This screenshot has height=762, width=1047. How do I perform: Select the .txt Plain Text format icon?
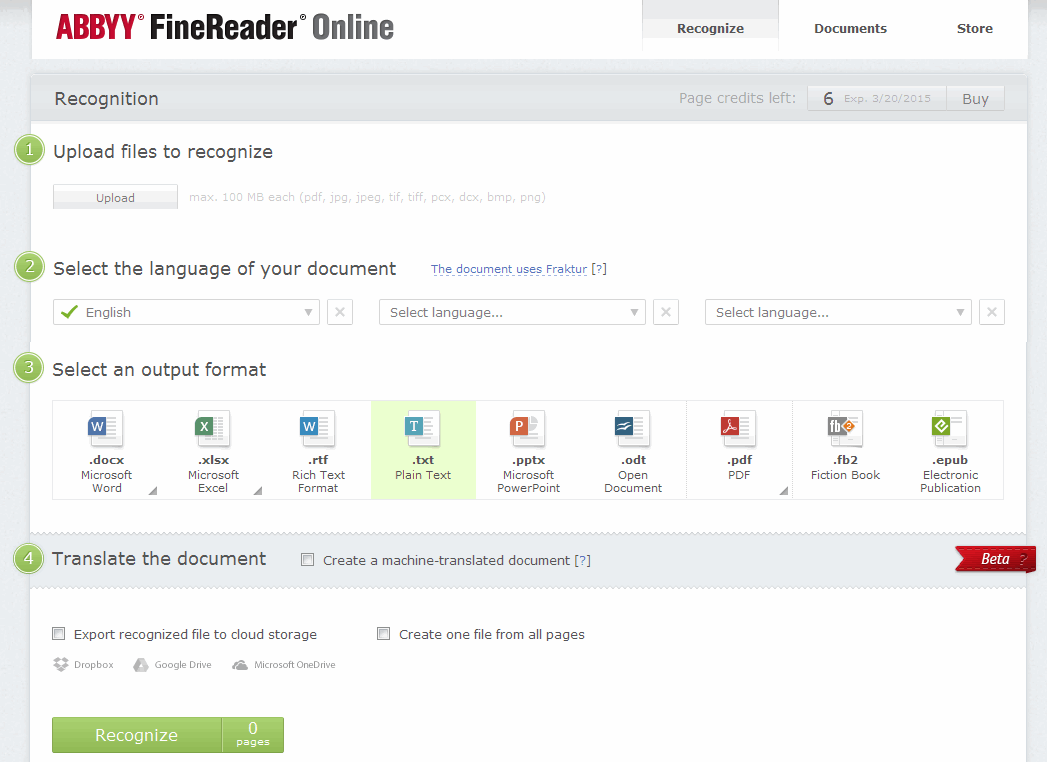coord(423,428)
